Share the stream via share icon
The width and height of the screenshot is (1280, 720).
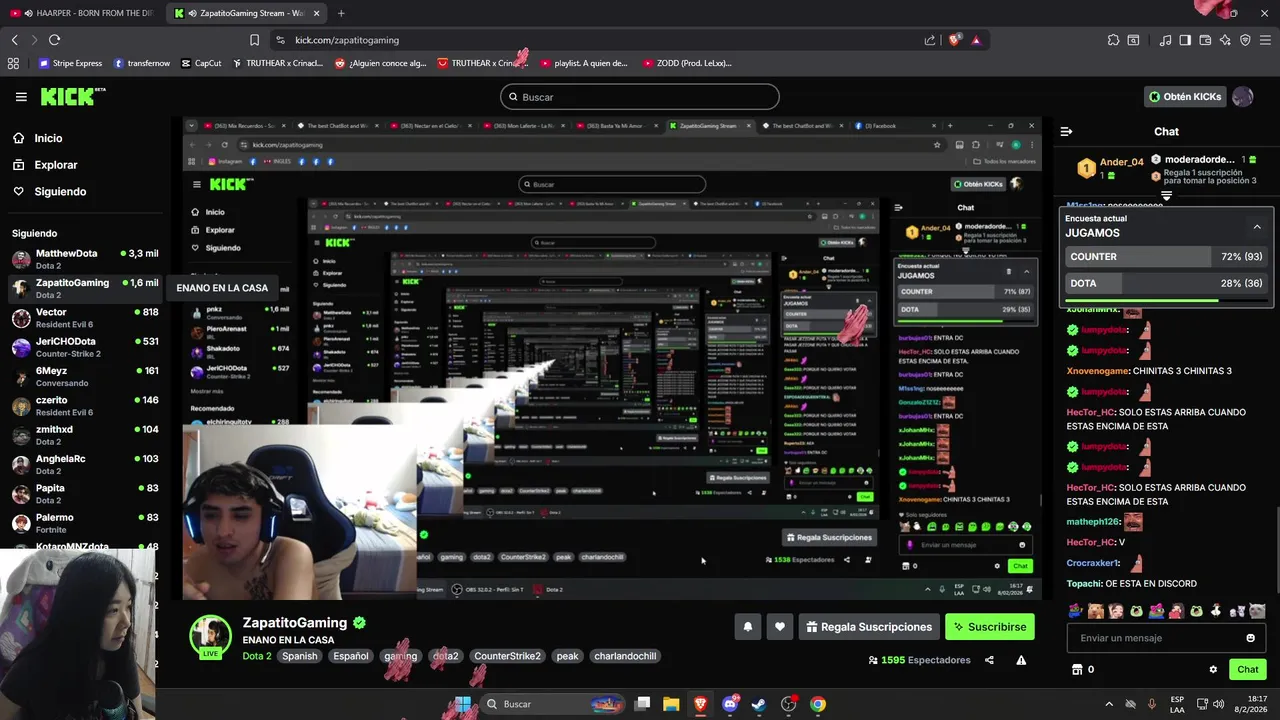989,660
